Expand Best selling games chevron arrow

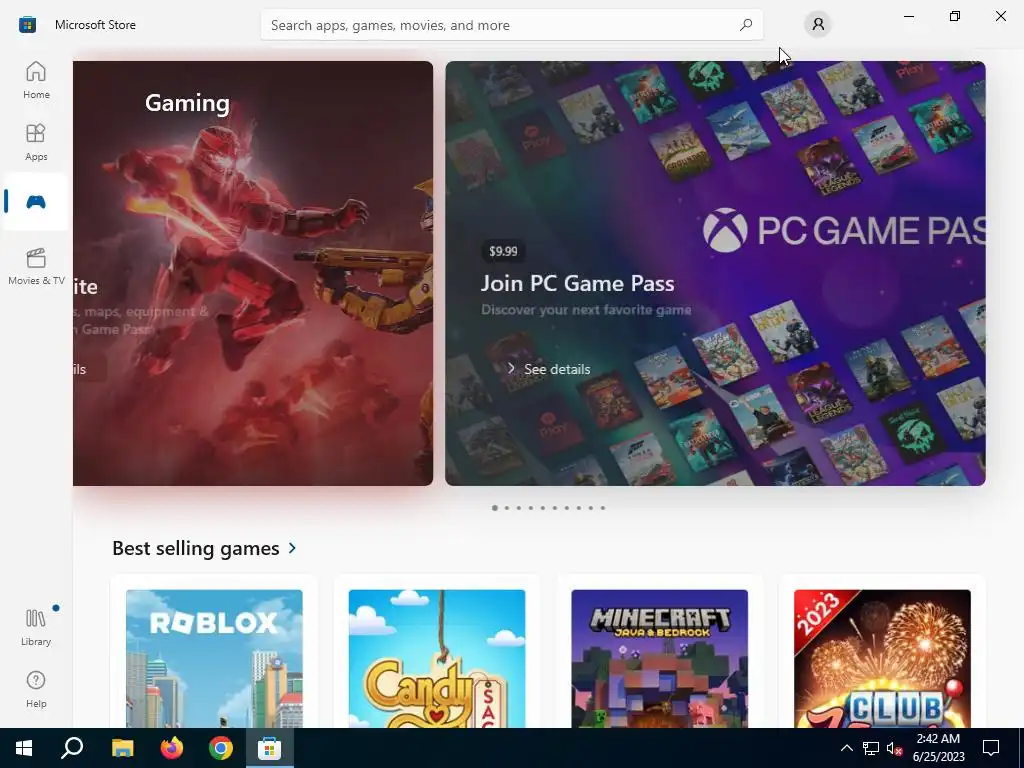point(292,548)
